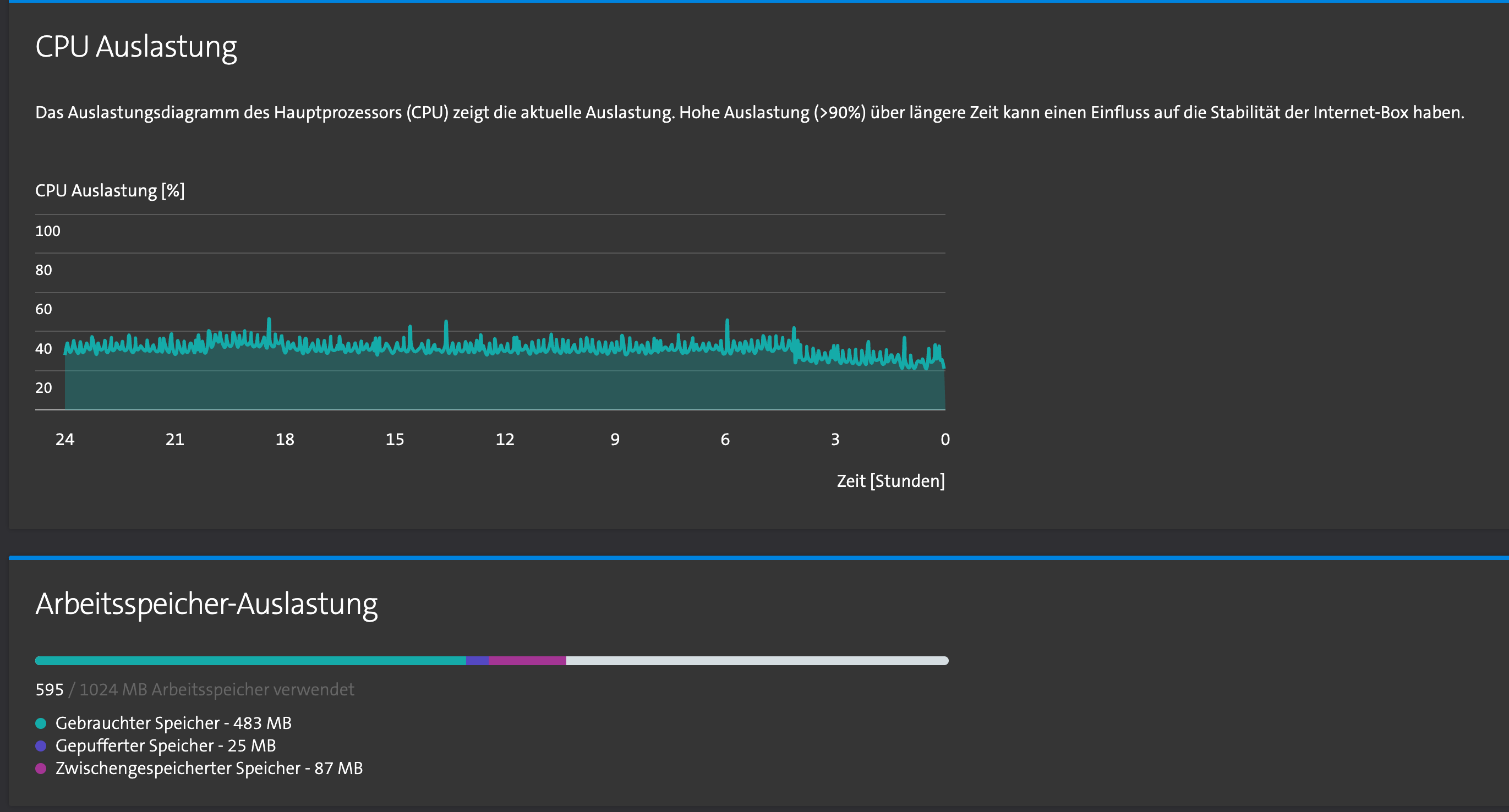This screenshot has width=1509, height=812.
Task: Click the 100 percent y-axis label
Action: [x=47, y=231]
